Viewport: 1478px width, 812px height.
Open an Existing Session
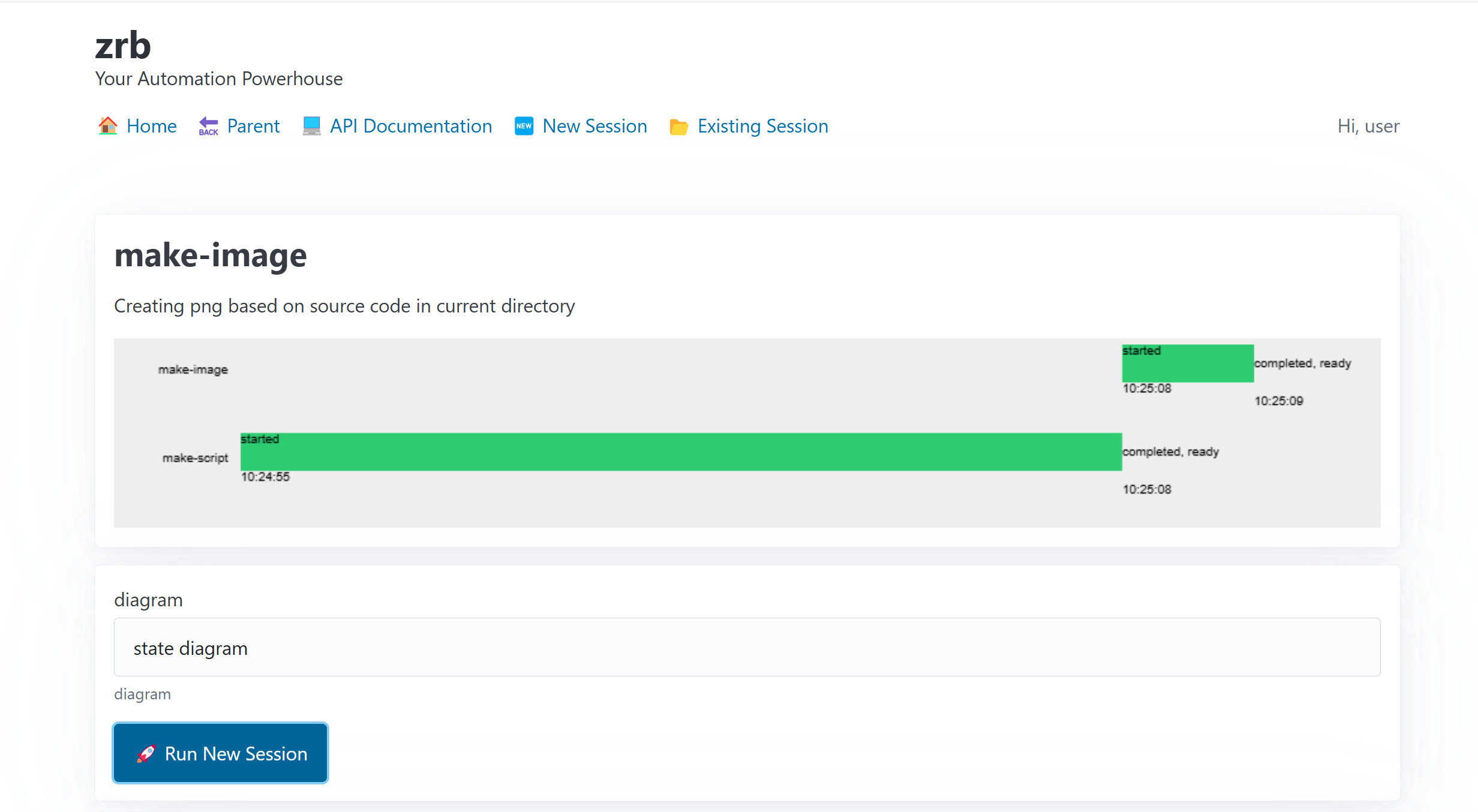tap(762, 126)
